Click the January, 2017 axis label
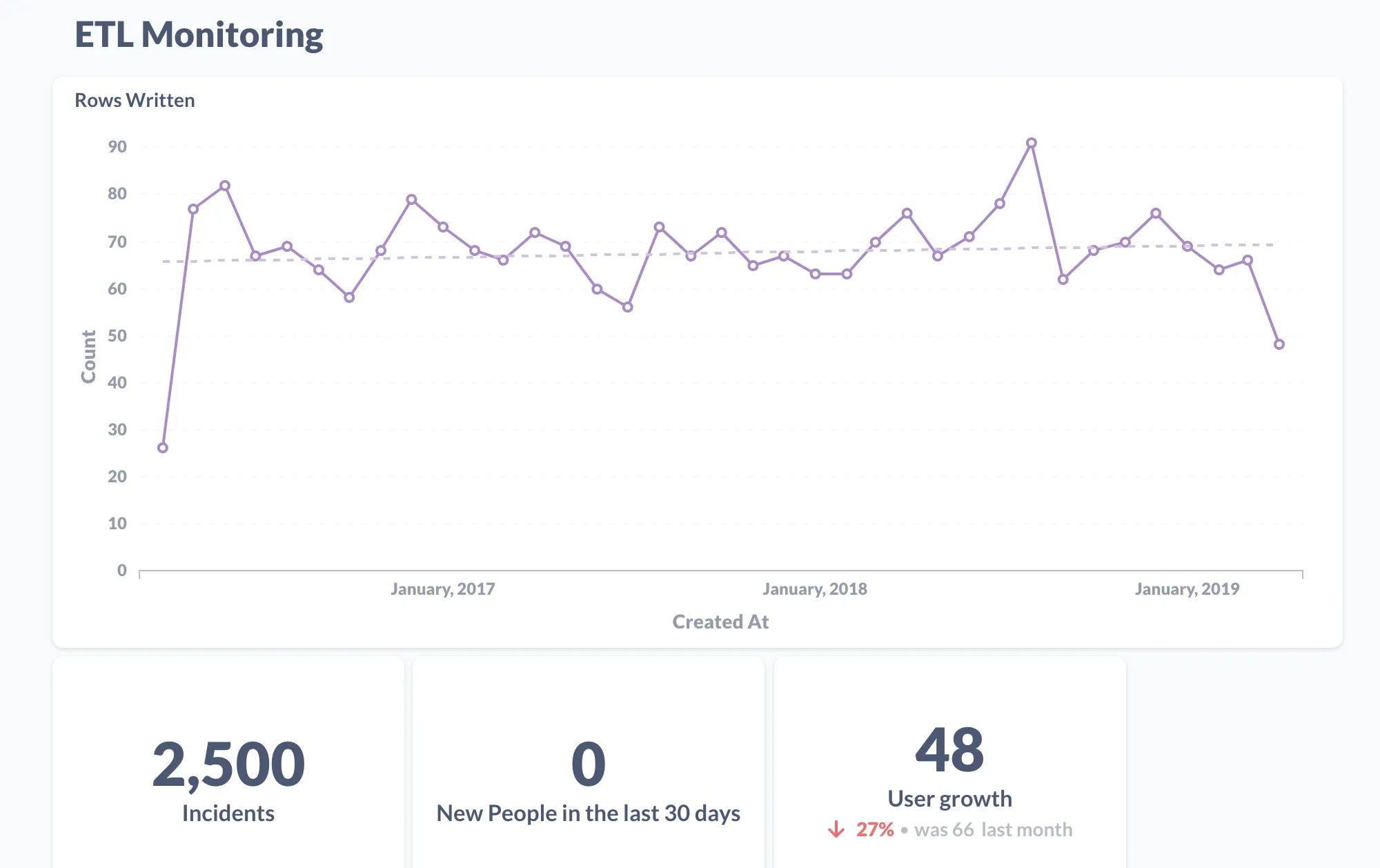 442,589
